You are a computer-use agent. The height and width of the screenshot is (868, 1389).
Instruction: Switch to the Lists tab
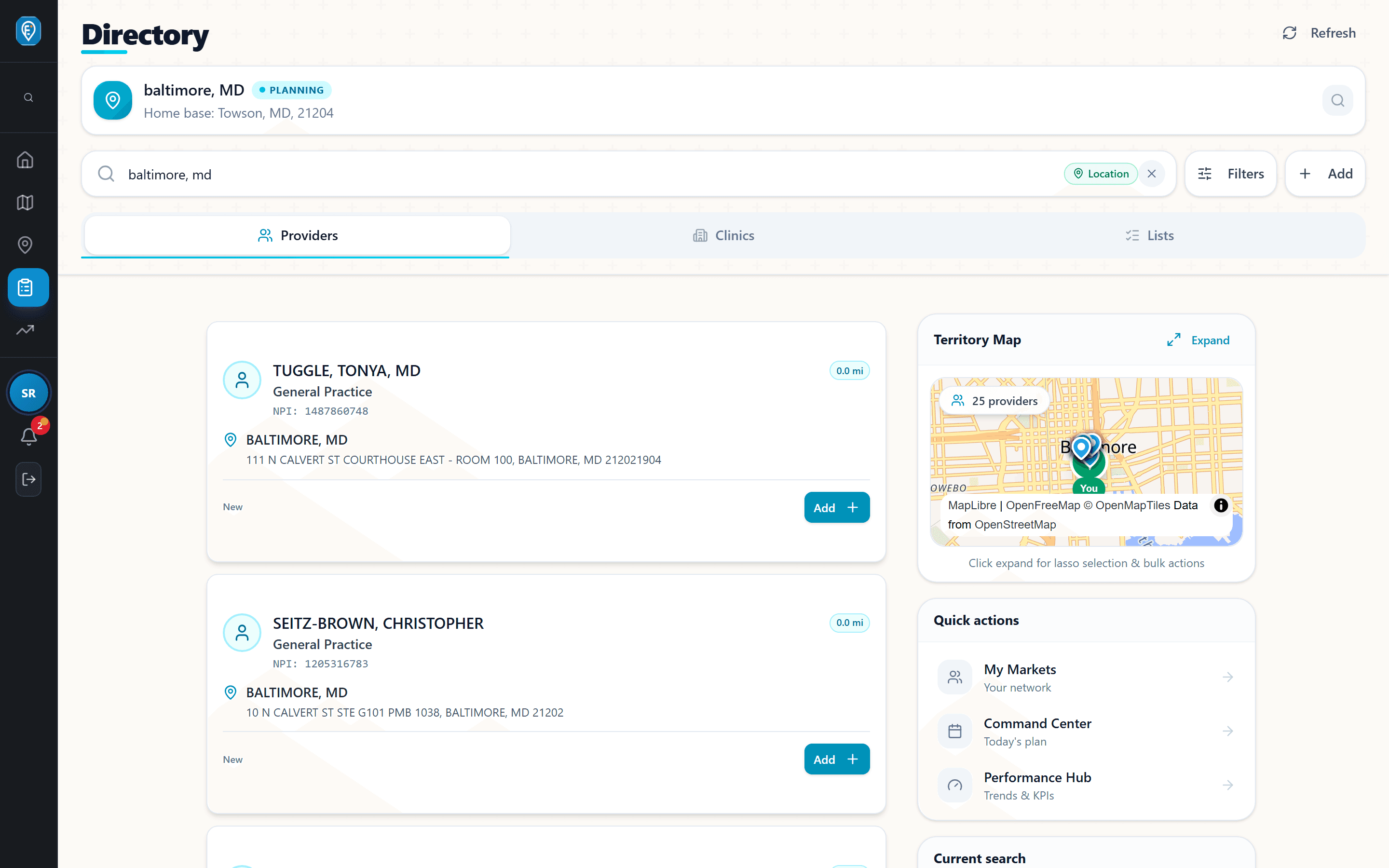click(1149, 235)
